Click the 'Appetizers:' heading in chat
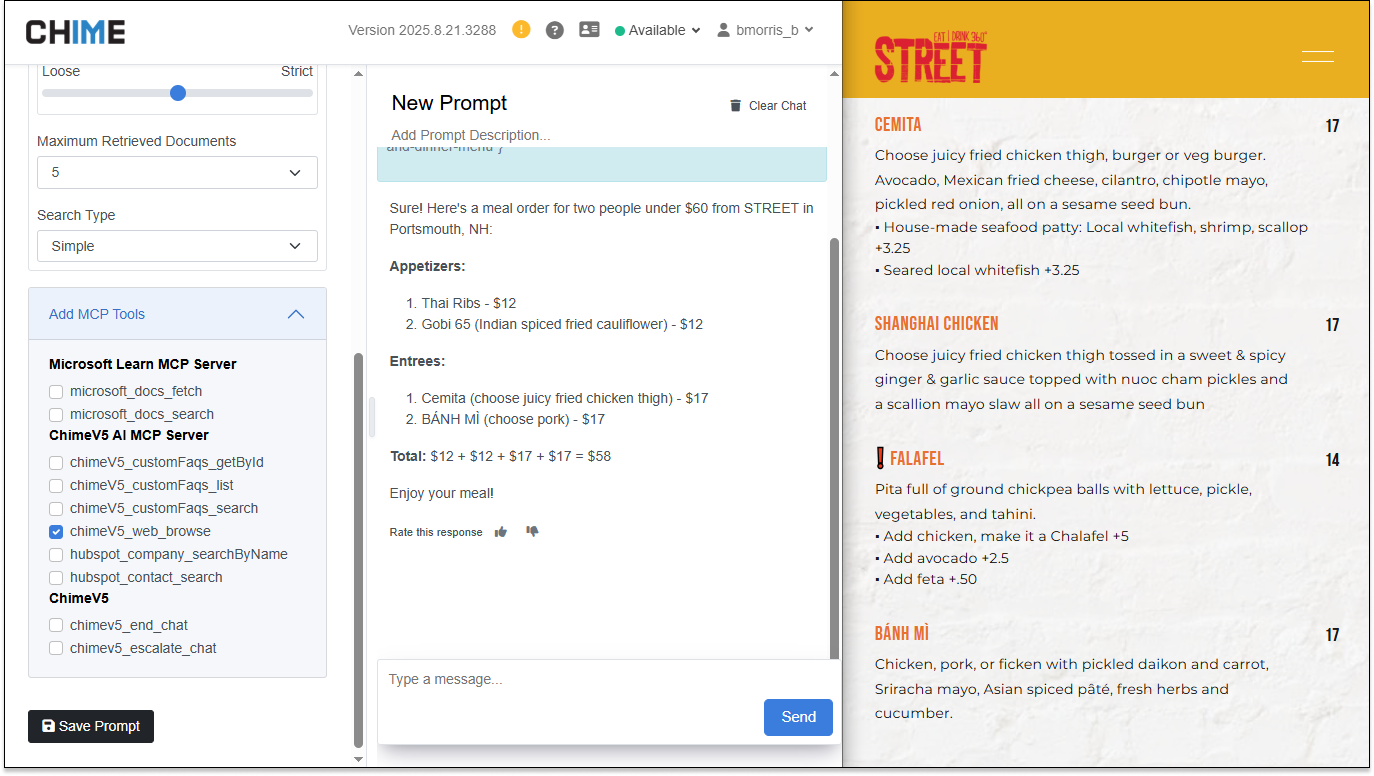The image size is (1374, 776). coord(428,266)
